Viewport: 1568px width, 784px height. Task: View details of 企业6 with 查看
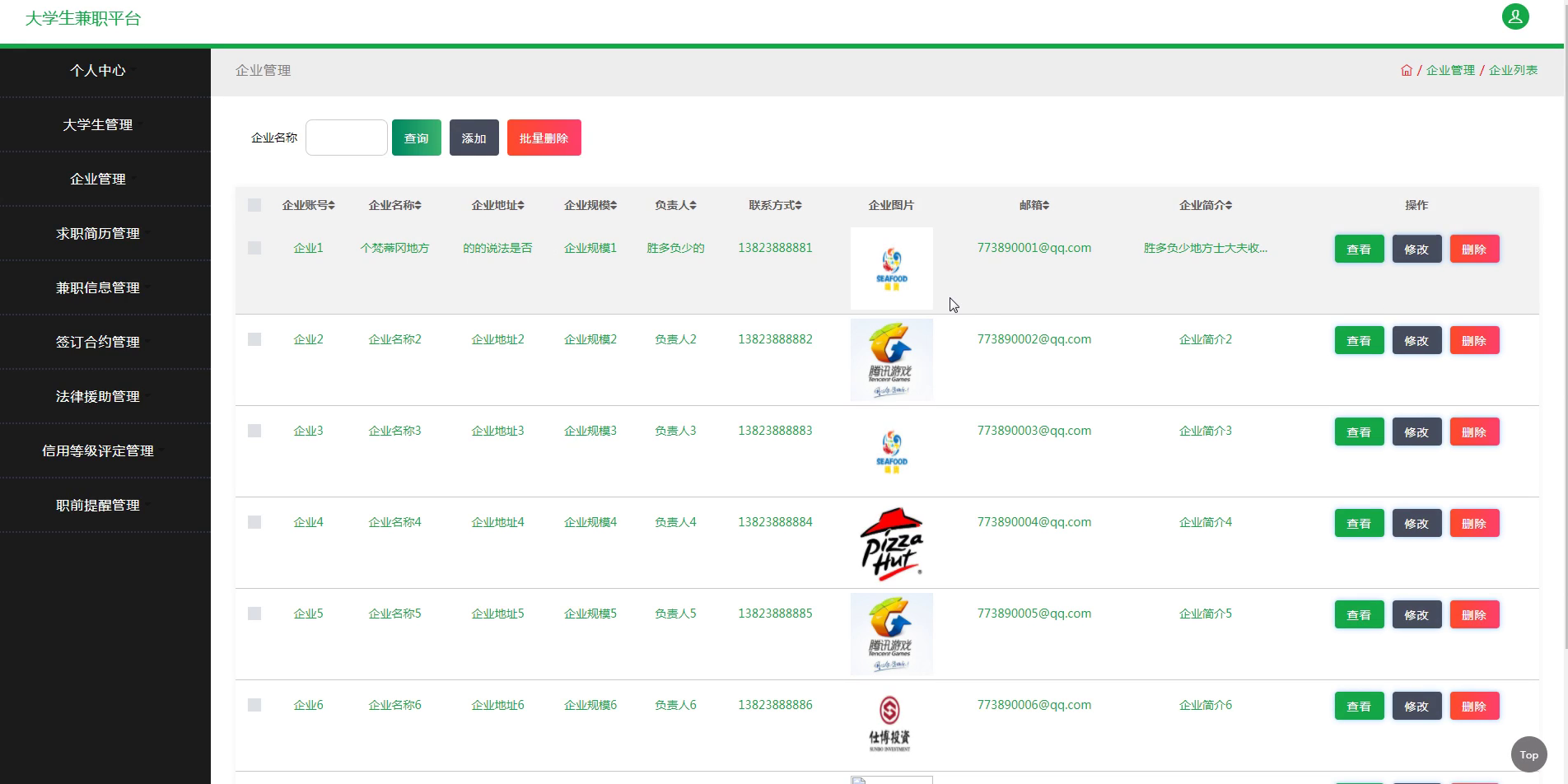click(x=1359, y=706)
